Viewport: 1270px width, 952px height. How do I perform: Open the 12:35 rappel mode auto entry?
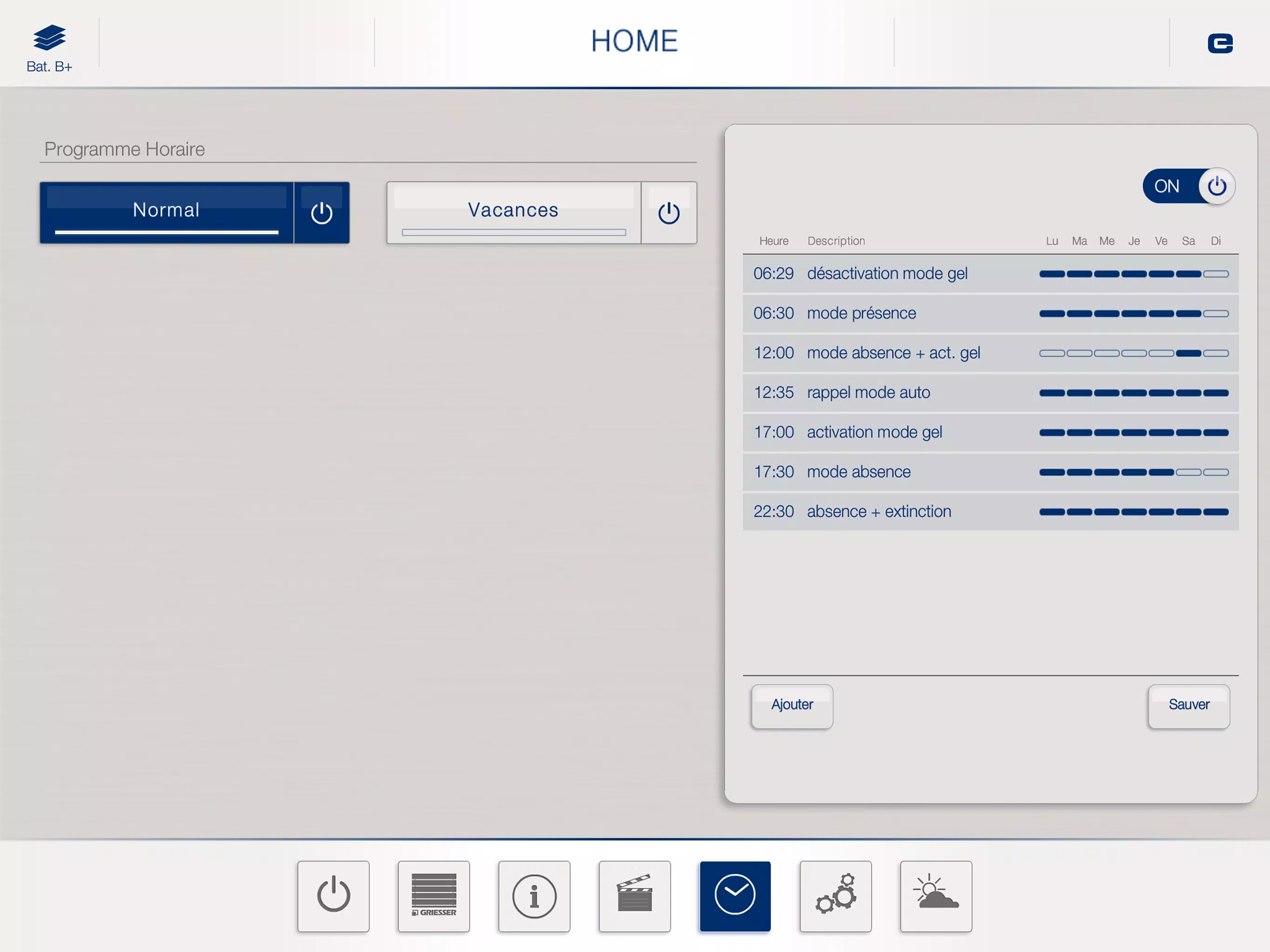coord(991,393)
